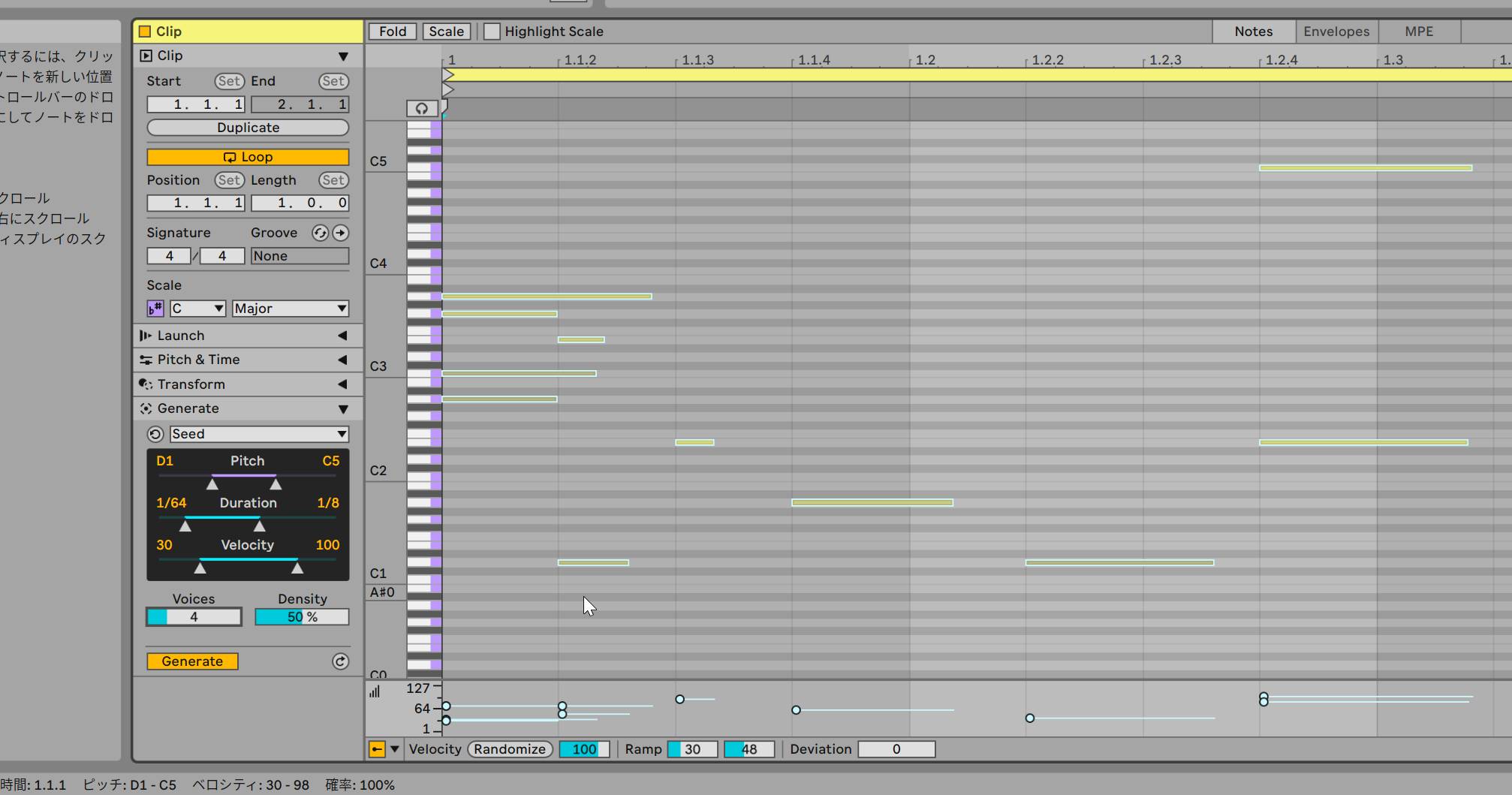This screenshot has height=795, width=1512.
Task: Click the Ramp start value 30
Action: click(692, 749)
